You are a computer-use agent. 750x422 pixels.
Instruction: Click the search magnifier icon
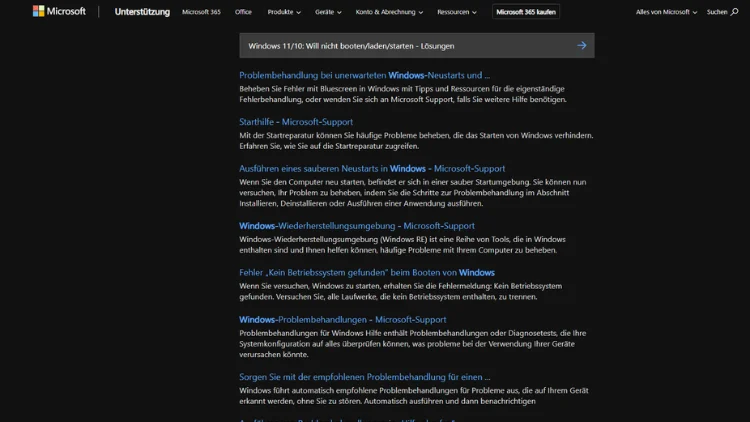point(734,12)
